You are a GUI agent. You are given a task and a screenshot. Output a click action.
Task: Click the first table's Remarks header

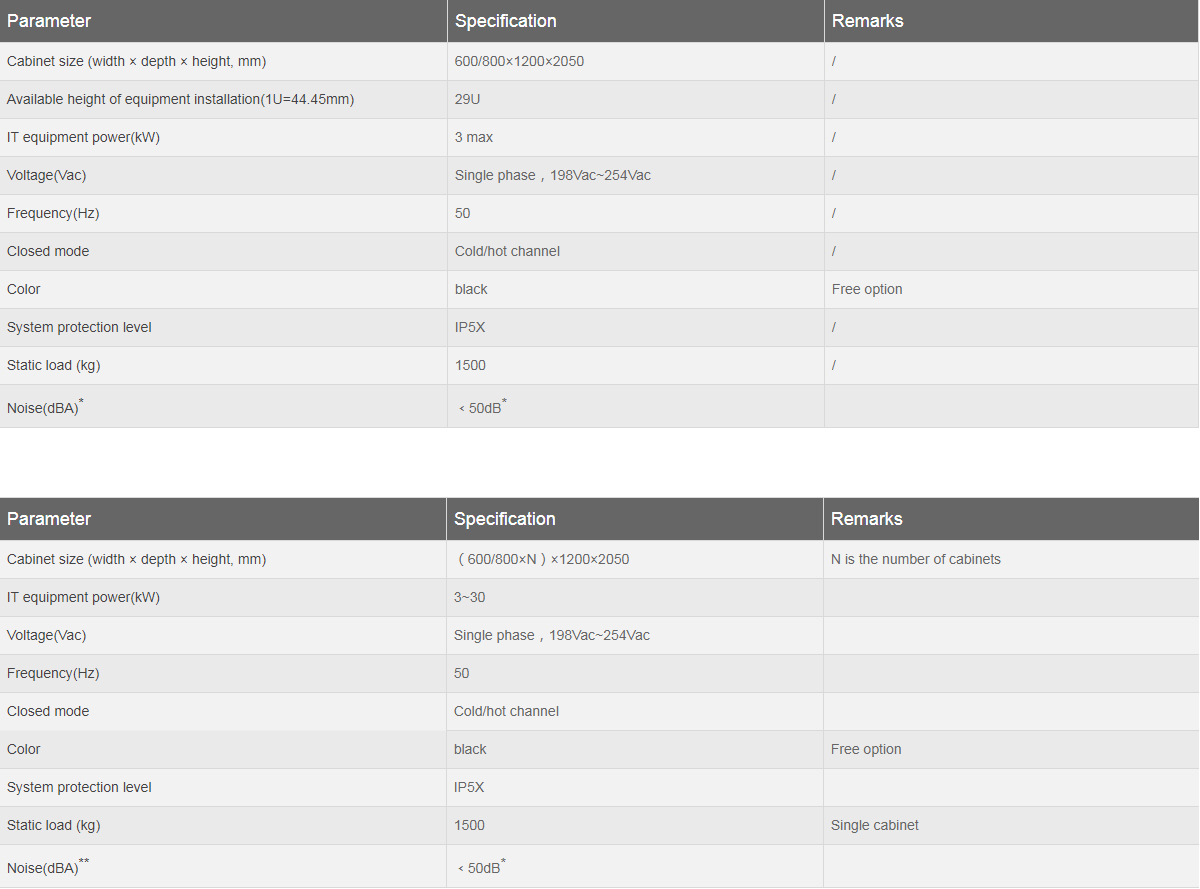coord(867,21)
